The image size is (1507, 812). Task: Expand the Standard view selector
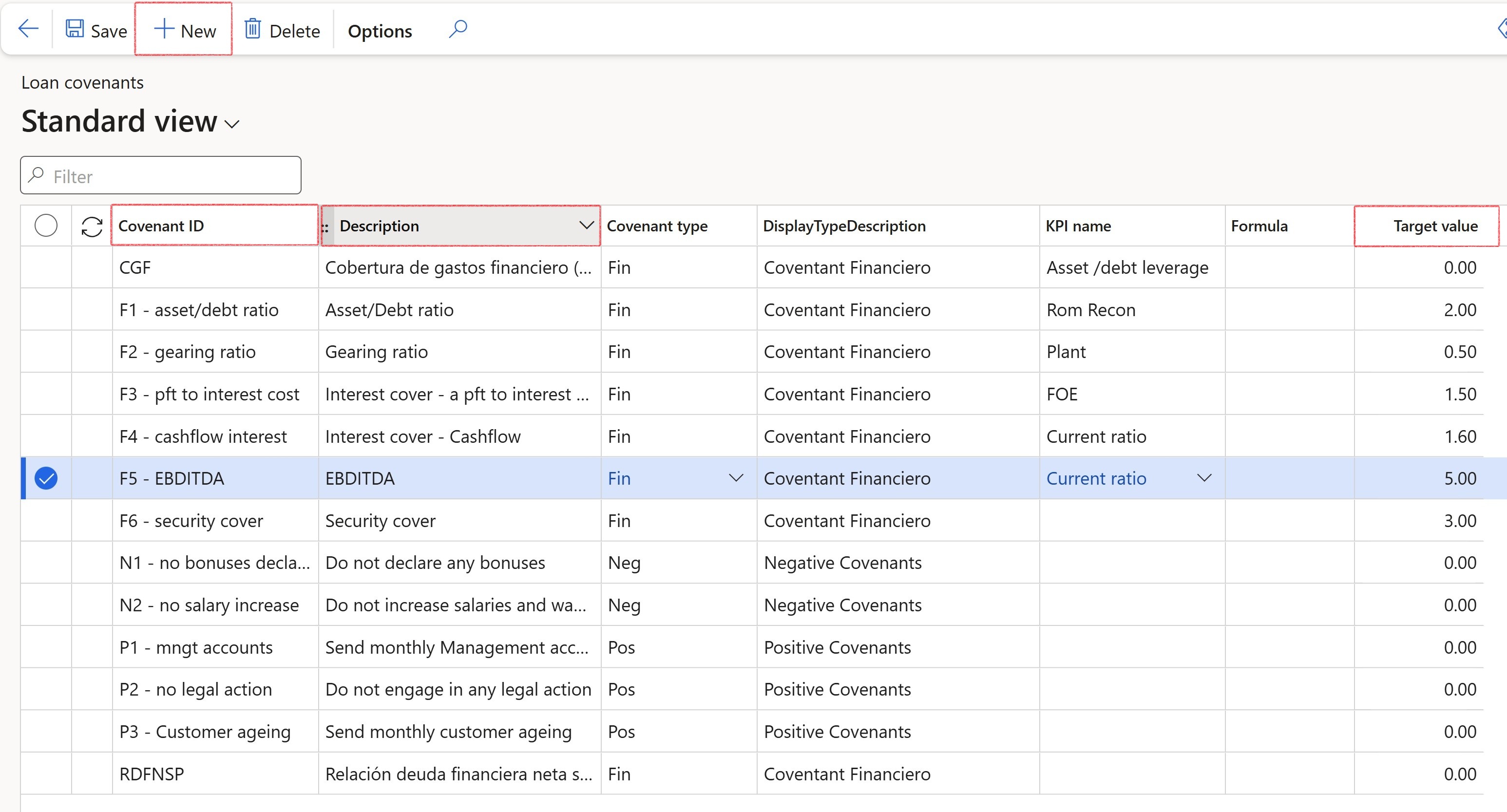pos(232,124)
